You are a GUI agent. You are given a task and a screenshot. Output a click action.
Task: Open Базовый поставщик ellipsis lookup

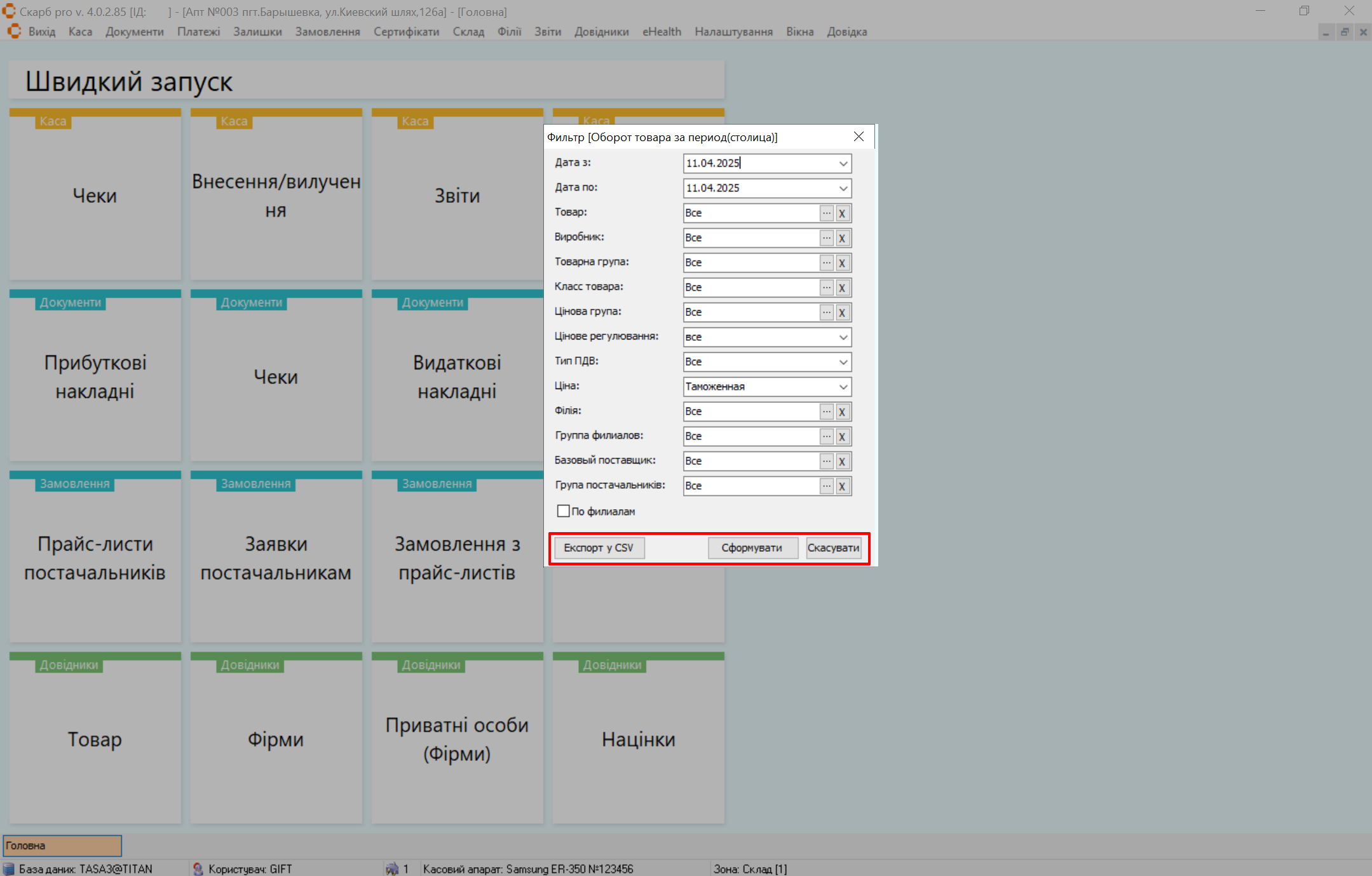pyautogui.click(x=826, y=461)
